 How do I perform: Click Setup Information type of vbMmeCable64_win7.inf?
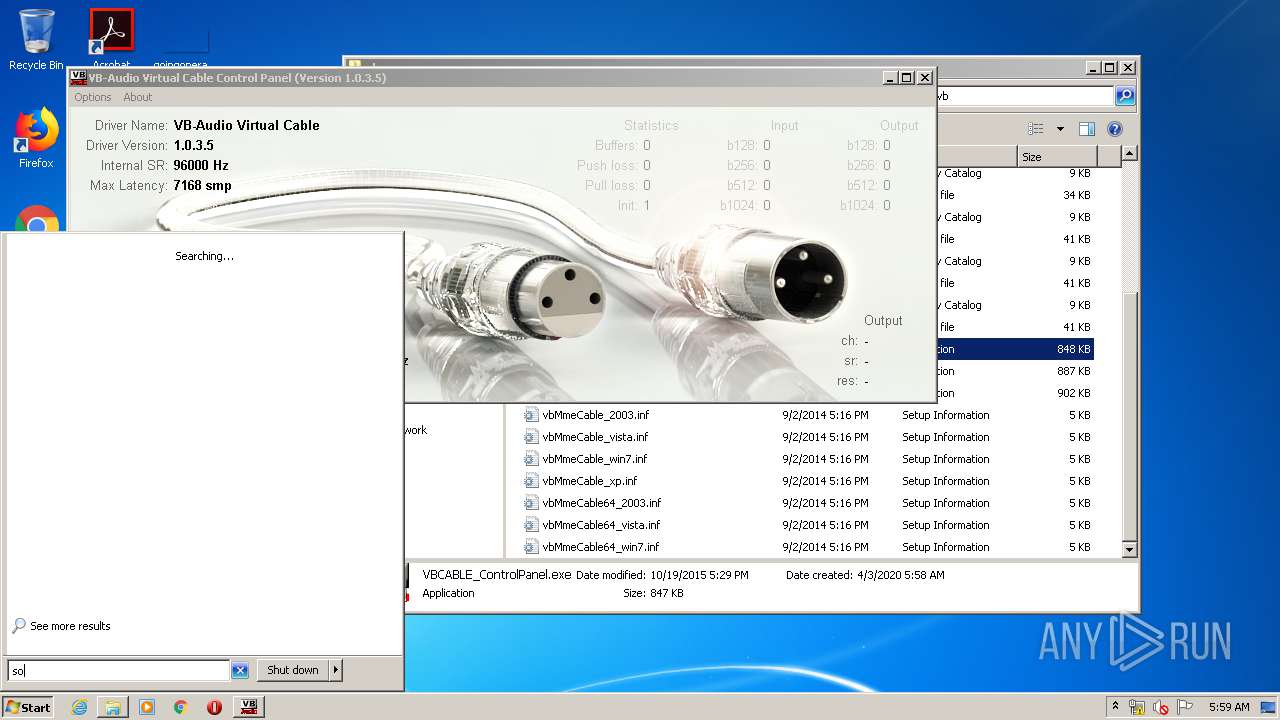point(945,547)
